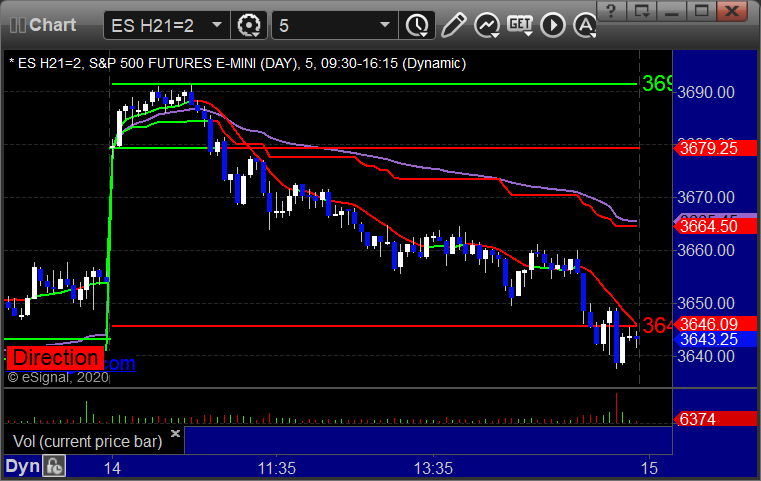Image resolution: width=761 pixels, height=481 pixels.
Task: Click the 3690.00 price axis label
Action: pyautogui.click(x=706, y=92)
